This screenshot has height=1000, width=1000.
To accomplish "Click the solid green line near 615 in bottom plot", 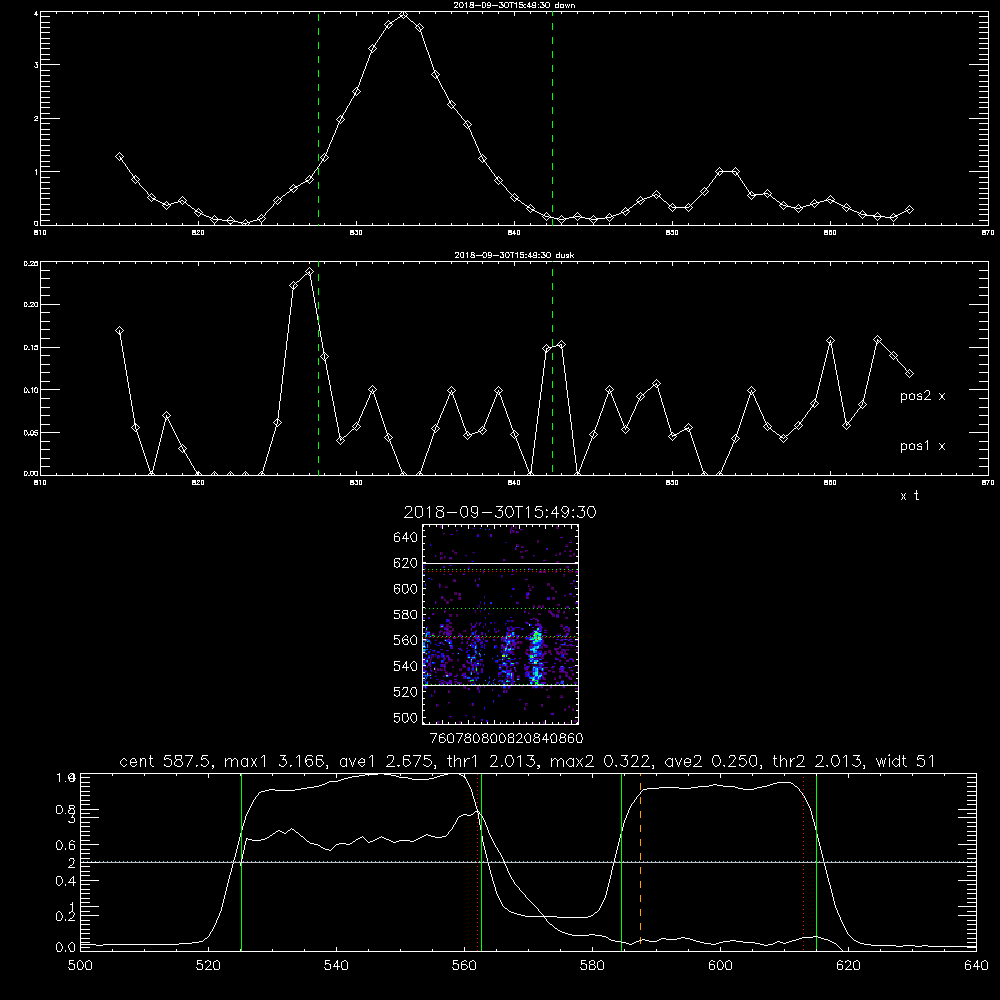I will [817, 862].
